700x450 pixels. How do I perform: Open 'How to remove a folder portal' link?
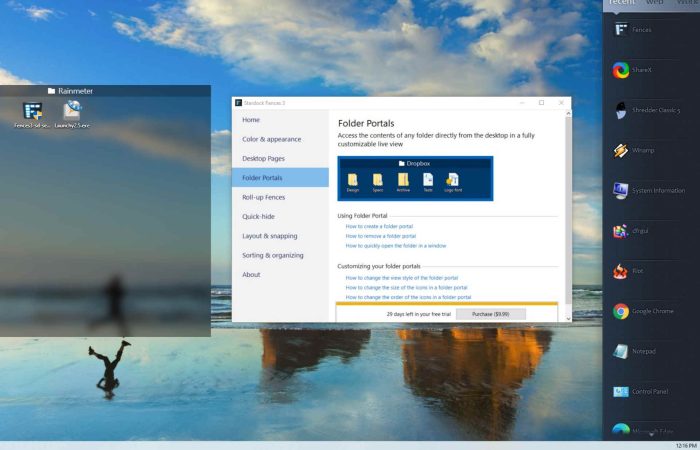tap(381, 236)
